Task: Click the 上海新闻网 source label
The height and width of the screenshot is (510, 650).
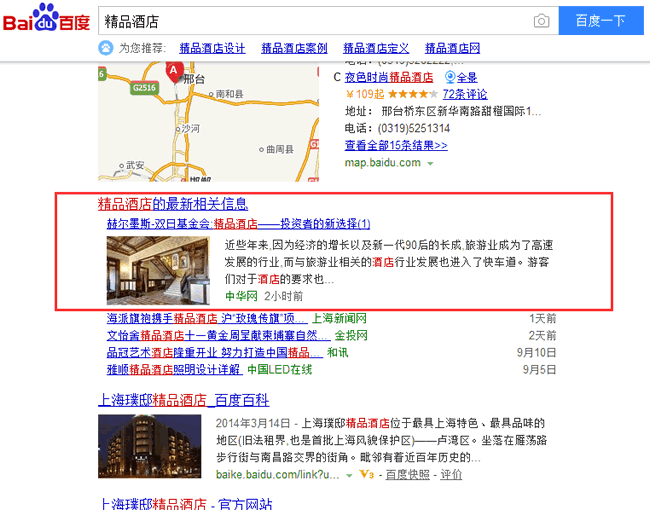Action: pos(339,318)
